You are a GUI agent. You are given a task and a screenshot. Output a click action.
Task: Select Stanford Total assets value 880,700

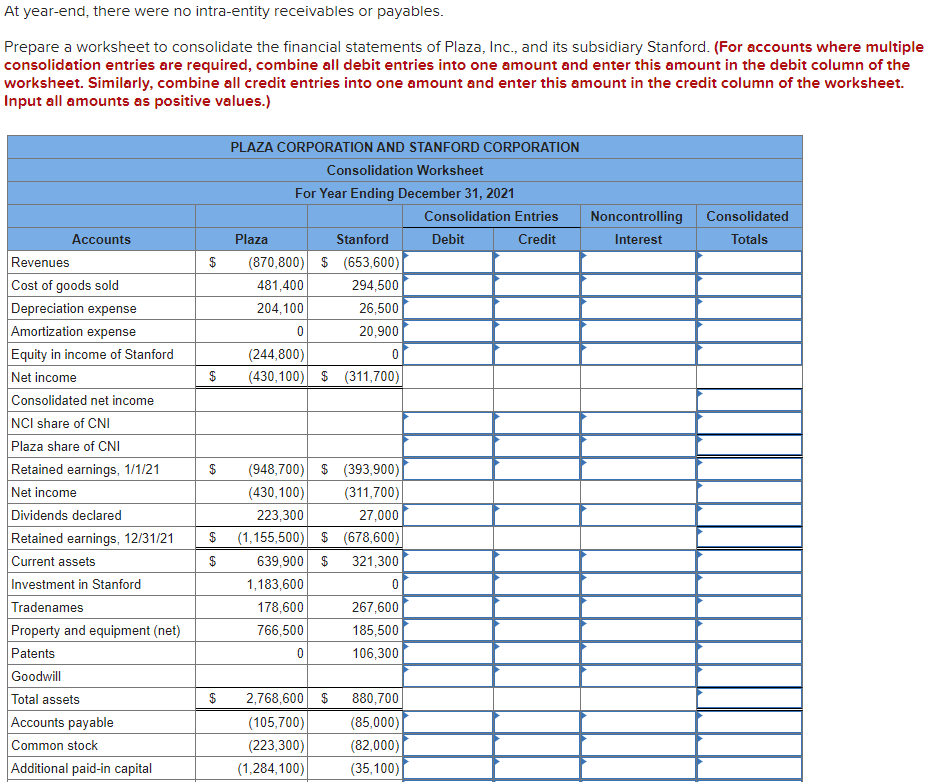[x=375, y=699]
